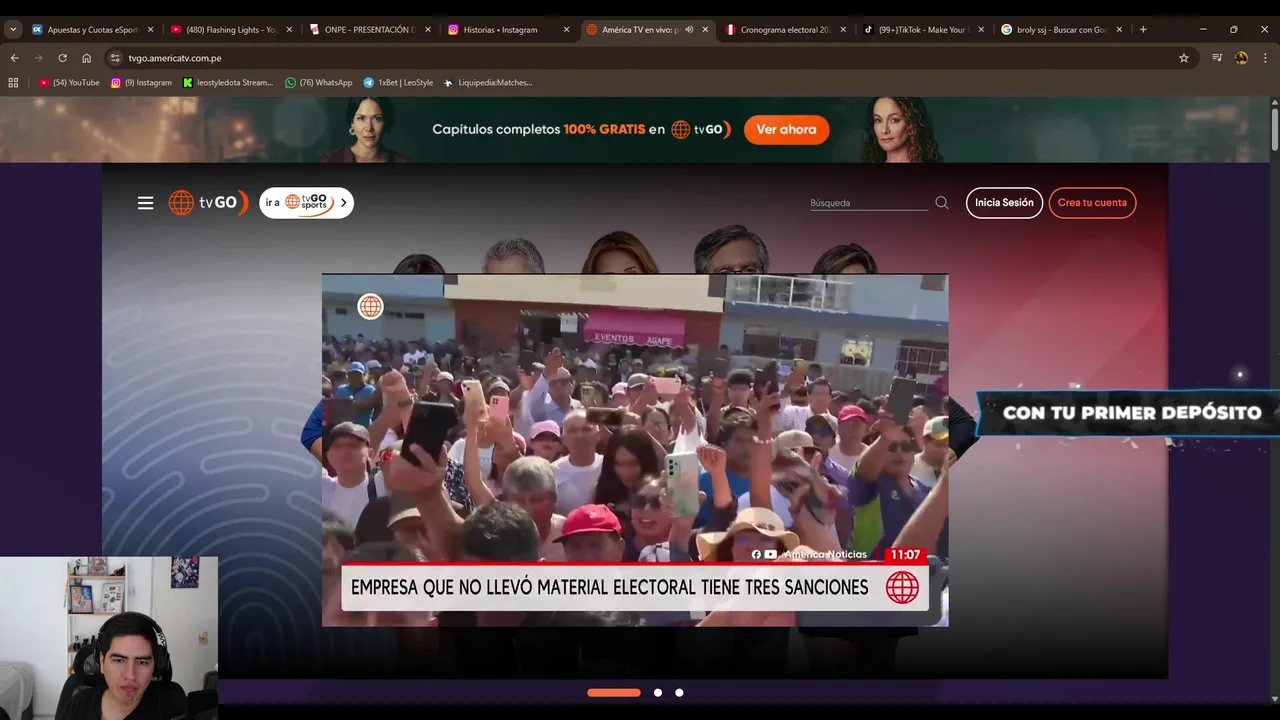
Task: Close the América TV en vivo tab
Action: (x=705, y=30)
